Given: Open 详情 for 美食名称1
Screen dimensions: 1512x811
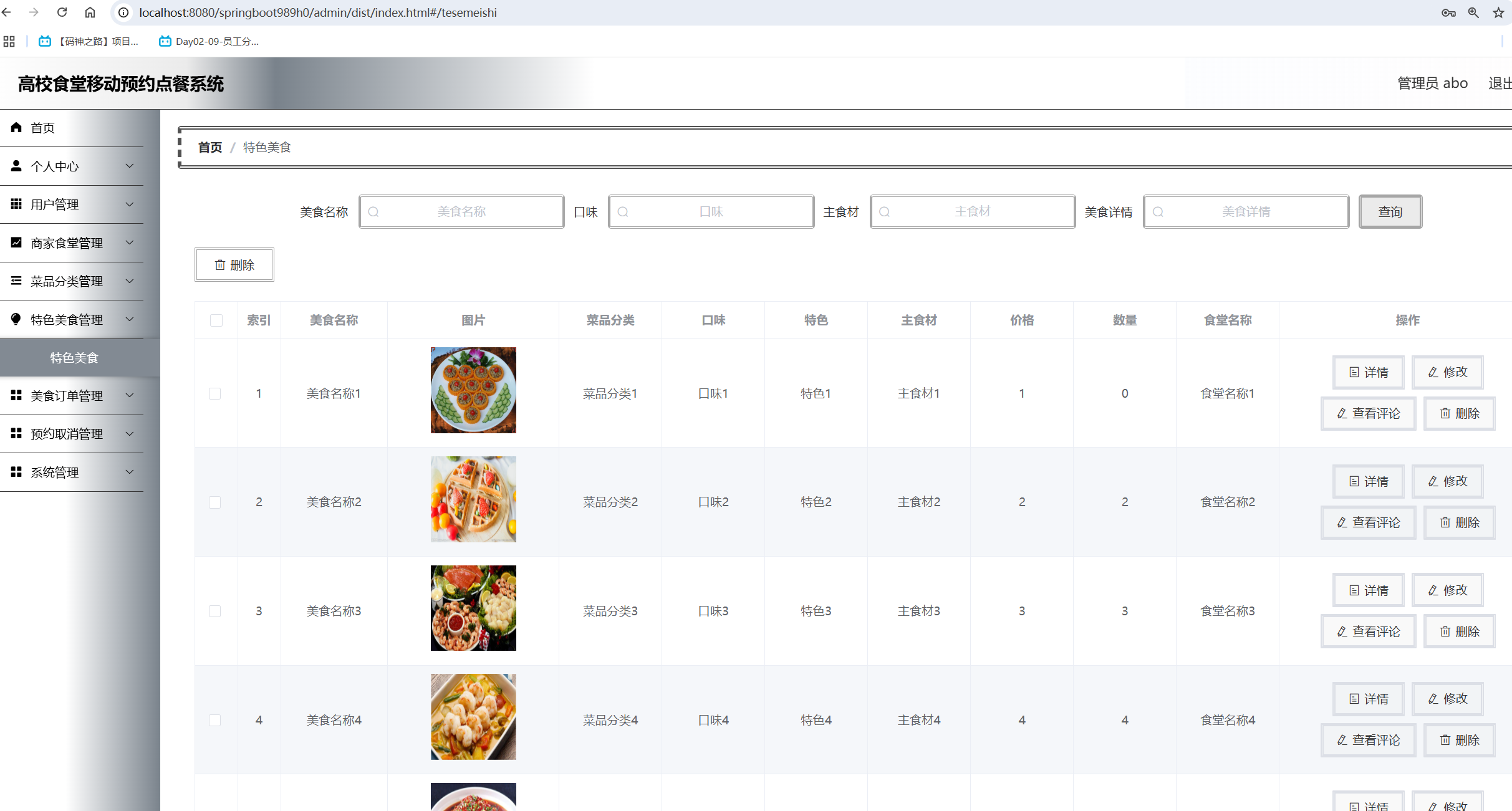Looking at the screenshot, I should click(x=1369, y=372).
